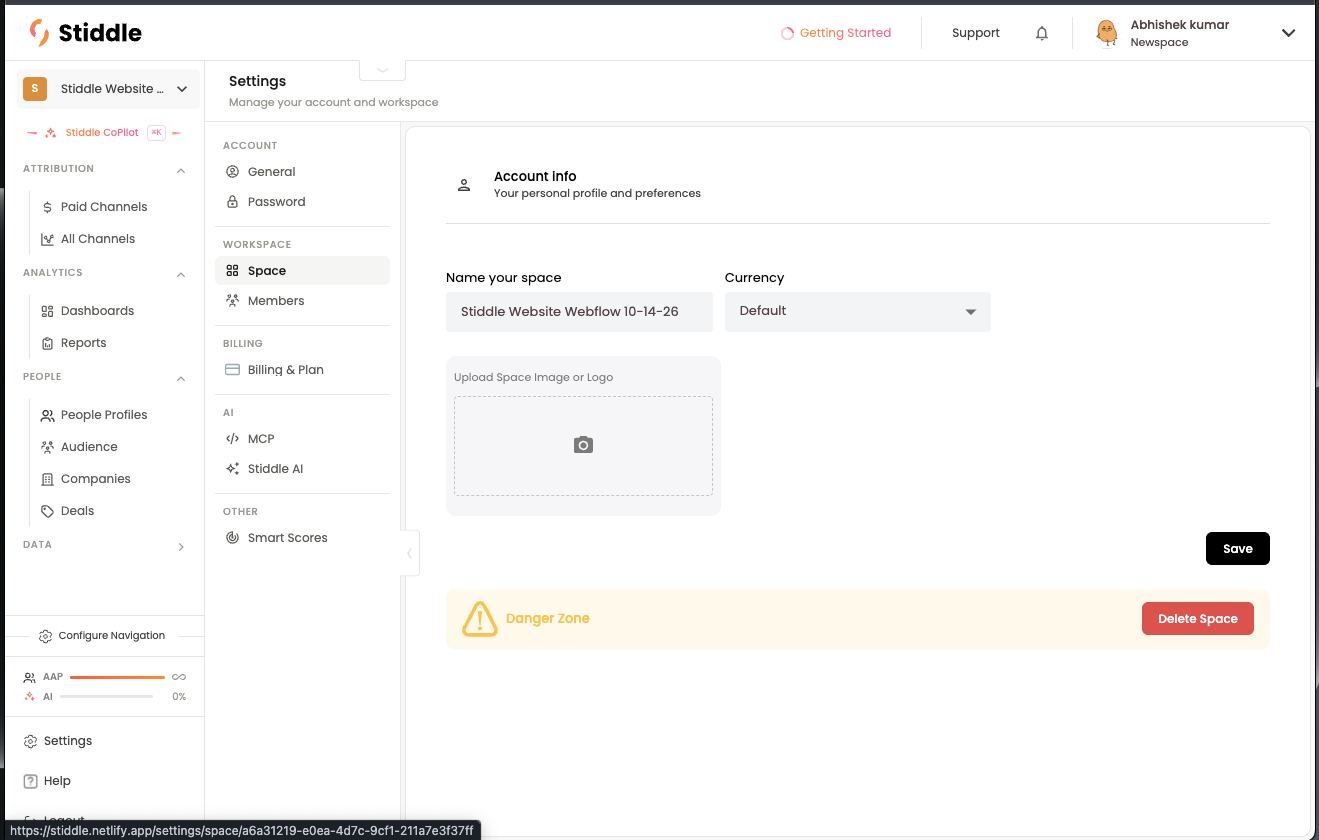Viewport: 1319px width, 840px height.
Task: Collapse the People section
Action: pyautogui.click(x=181, y=379)
